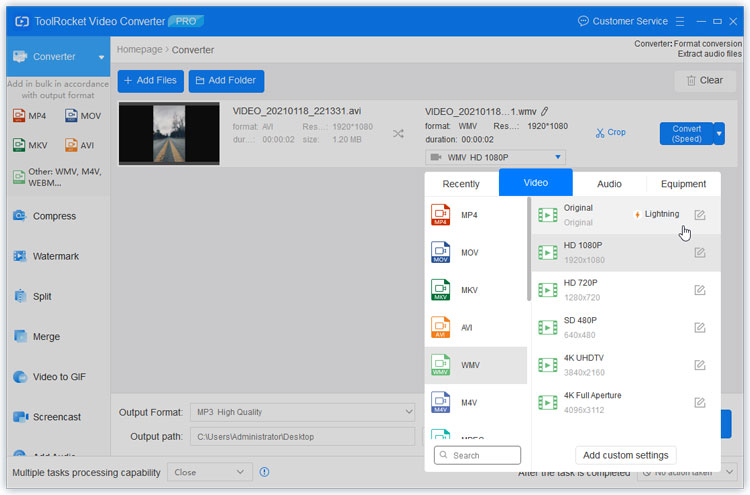Screen dimensions: 750x495
Task: Click the pencil icon to rename output file
Action: (x=545, y=111)
